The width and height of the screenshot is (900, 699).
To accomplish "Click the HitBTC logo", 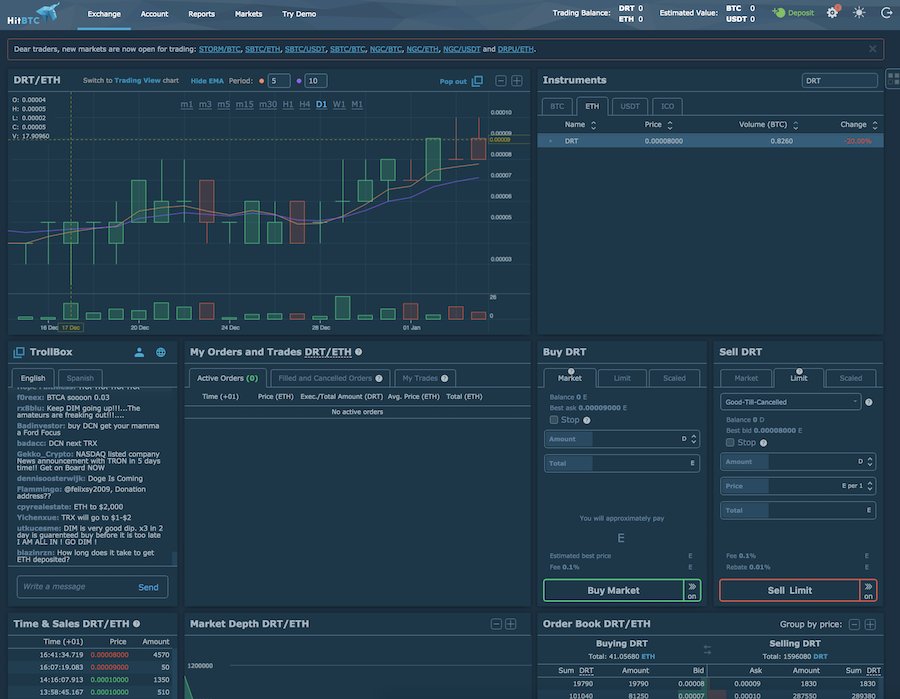I will click(x=33, y=14).
